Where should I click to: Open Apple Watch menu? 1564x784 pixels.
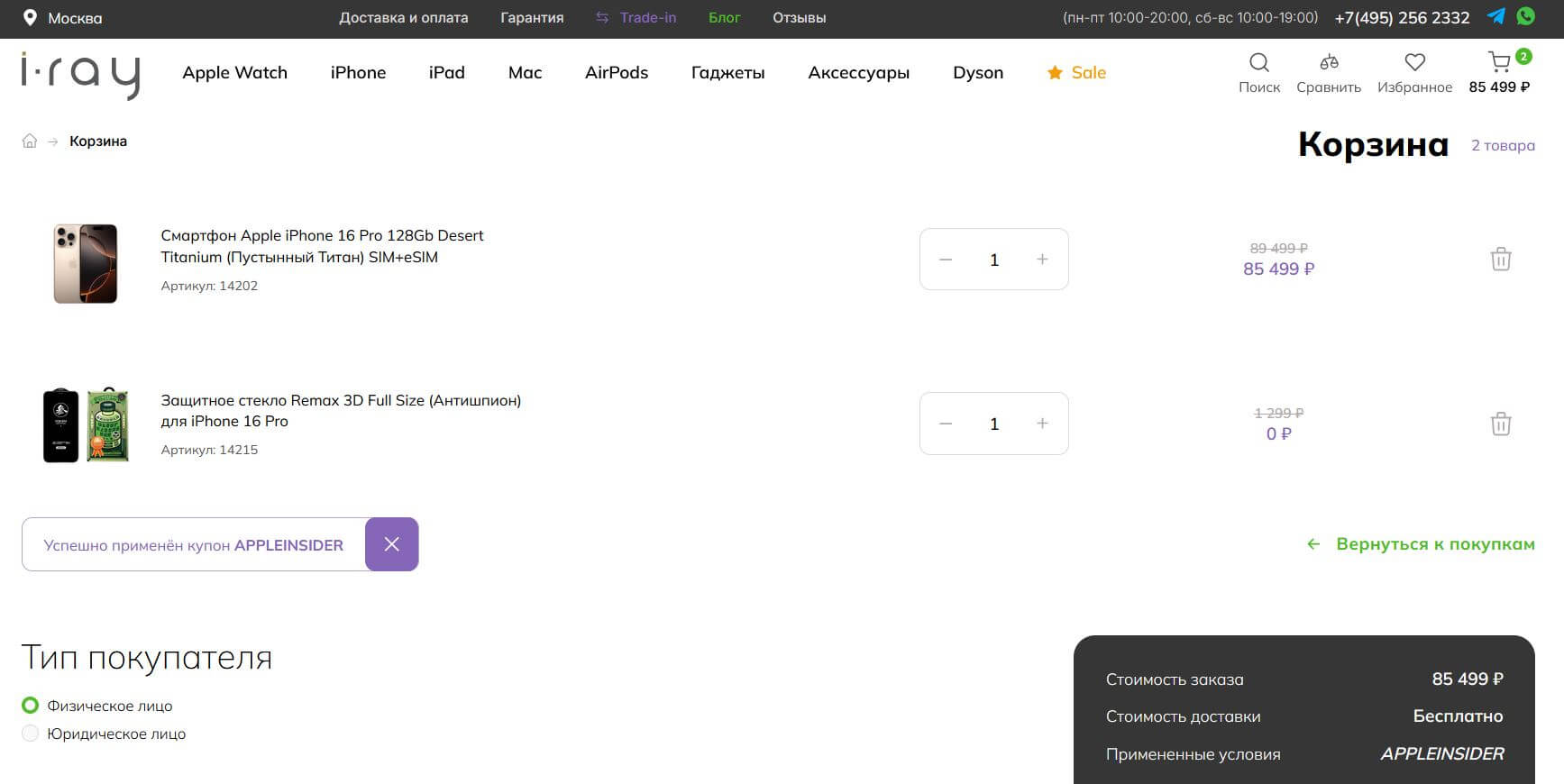pos(234,73)
